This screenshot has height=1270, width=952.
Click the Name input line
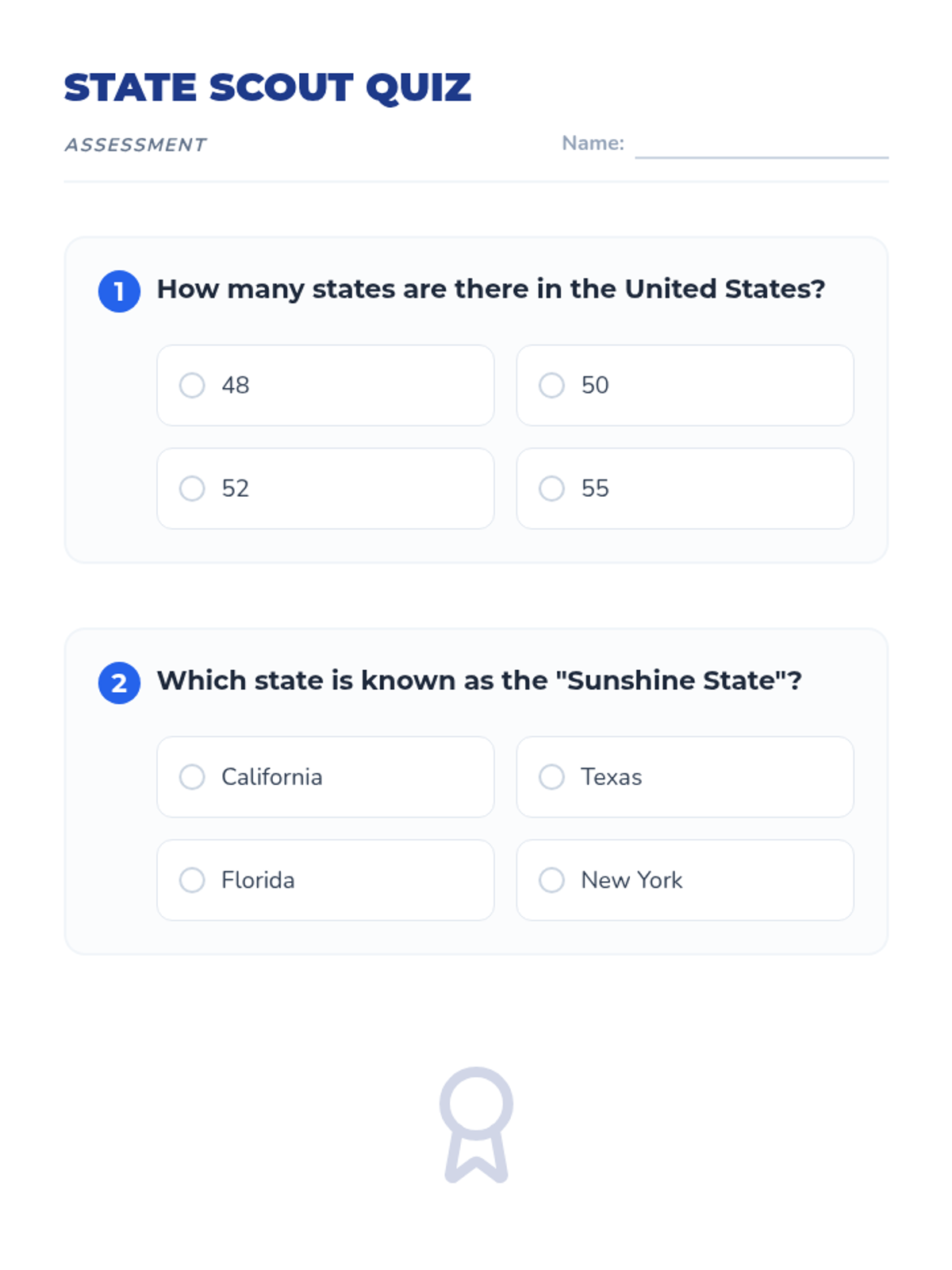click(x=761, y=146)
